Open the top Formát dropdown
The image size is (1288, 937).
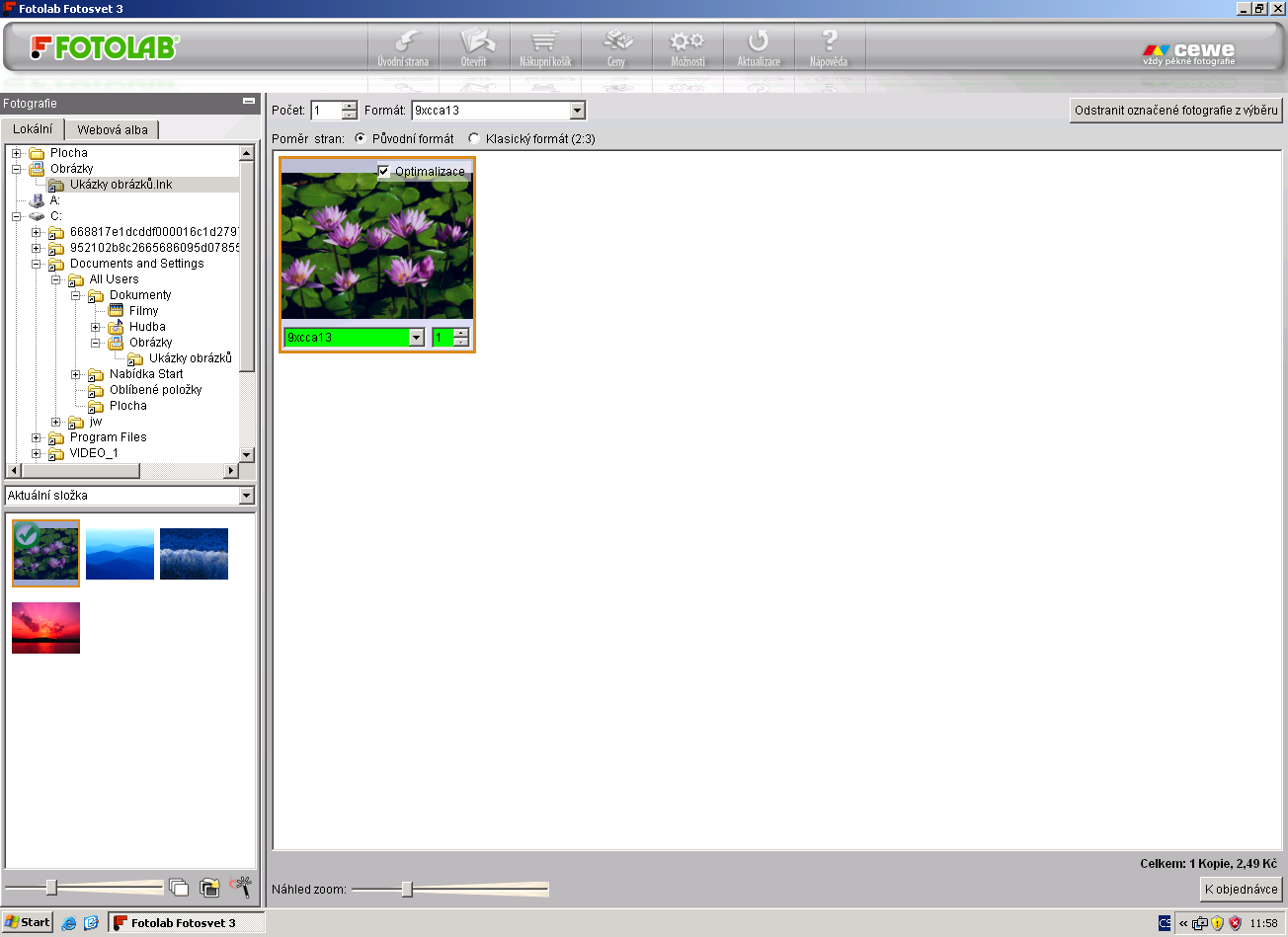click(x=578, y=111)
